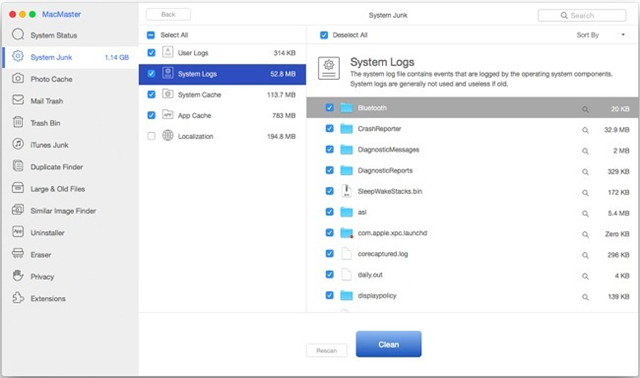Toggle the Deselect All checkbox
The height and width of the screenshot is (378, 640).
pos(324,35)
